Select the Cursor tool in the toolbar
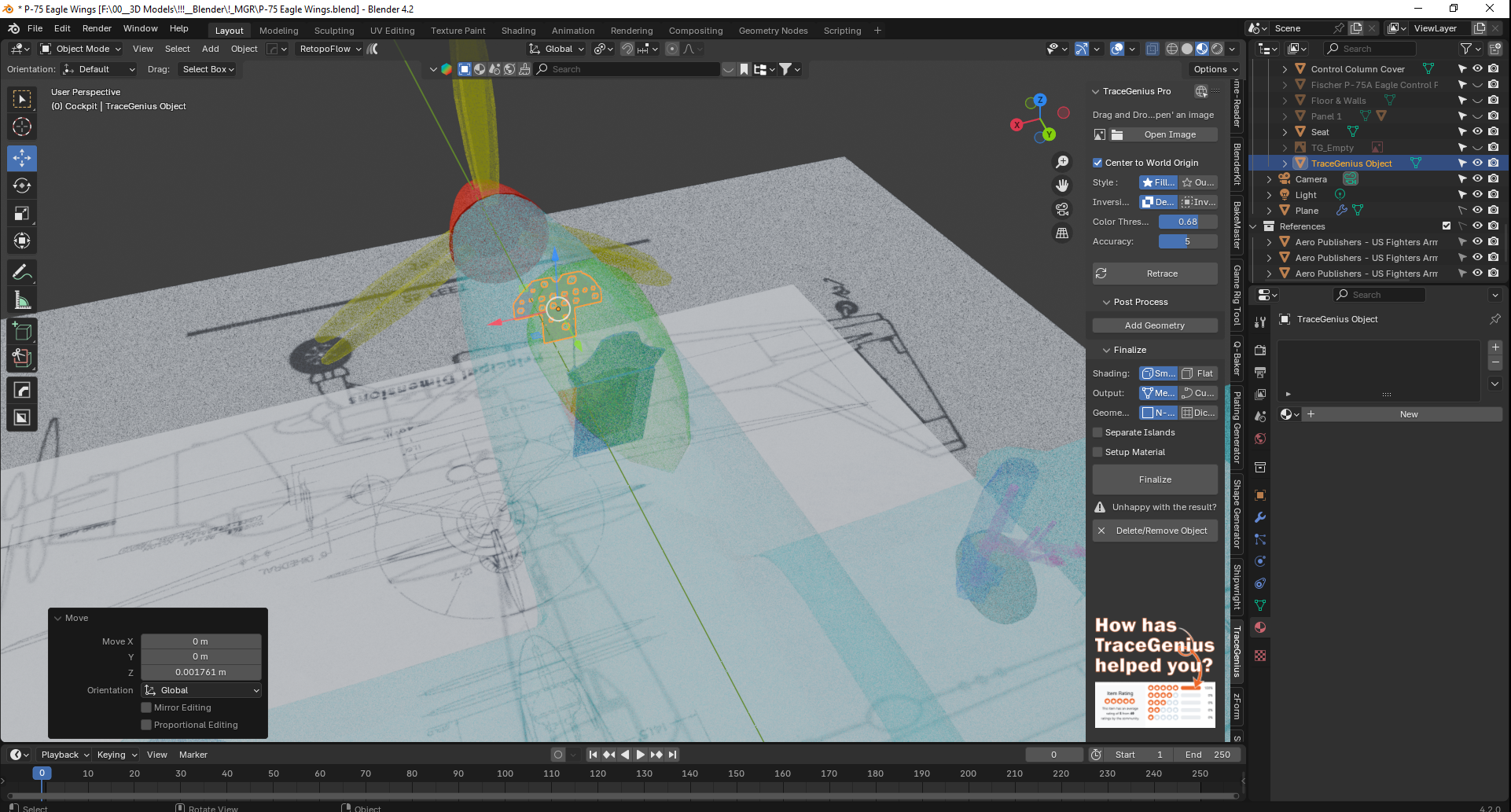This screenshot has height=812, width=1511. (x=22, y=127)
